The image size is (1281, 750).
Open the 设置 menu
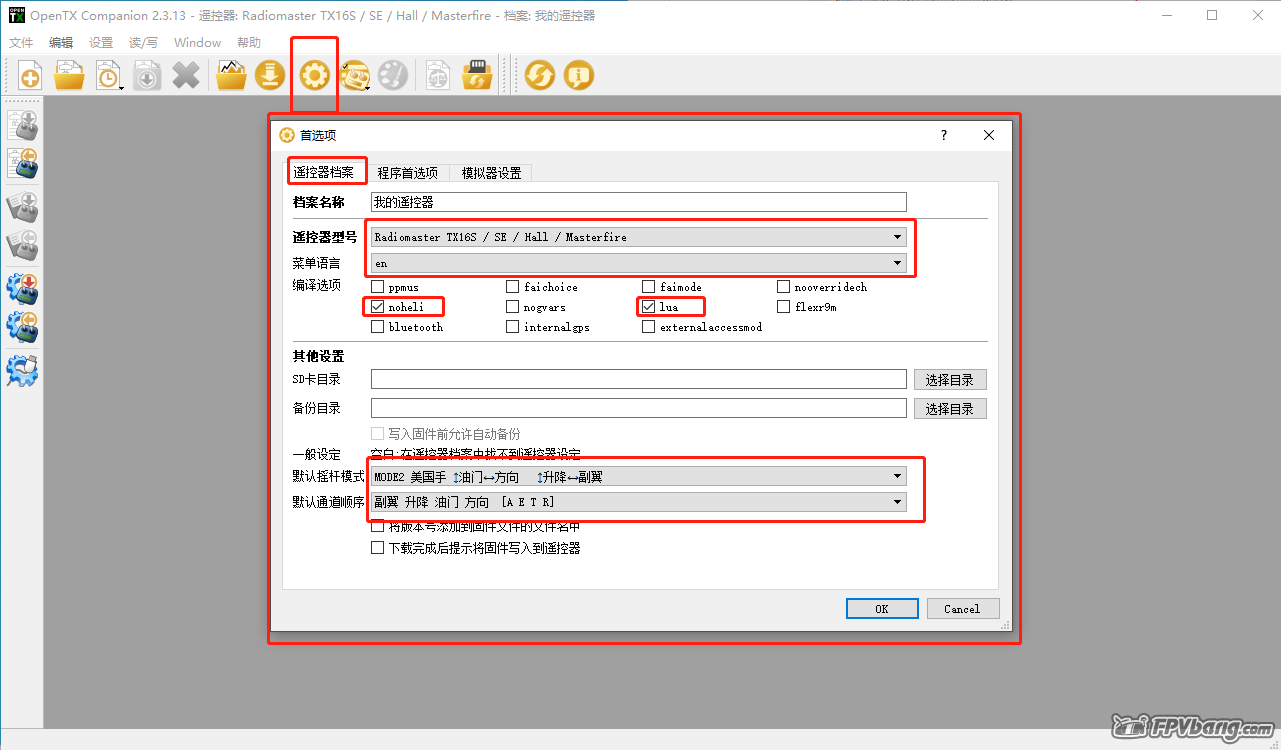click(x=101, y=43)
